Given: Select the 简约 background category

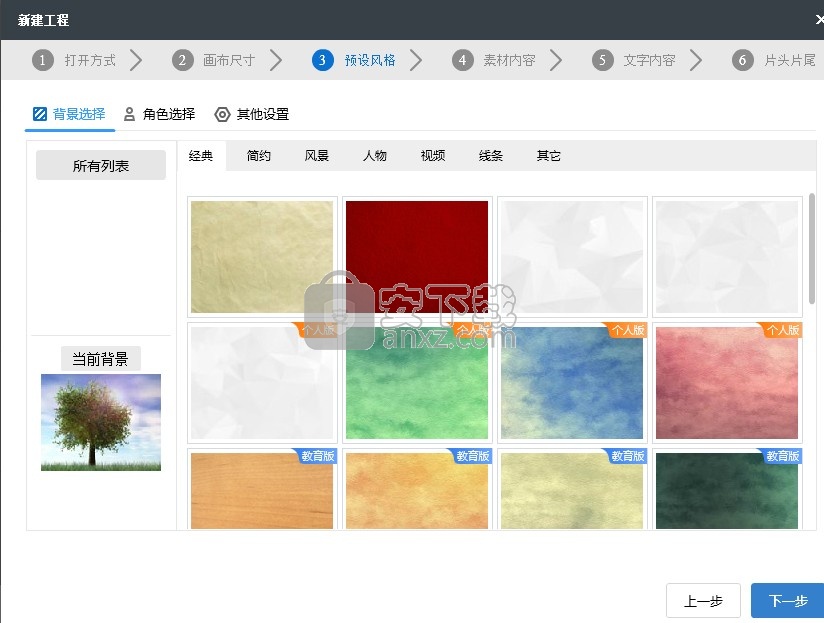Looking at the screenshot, I should 259,155.
